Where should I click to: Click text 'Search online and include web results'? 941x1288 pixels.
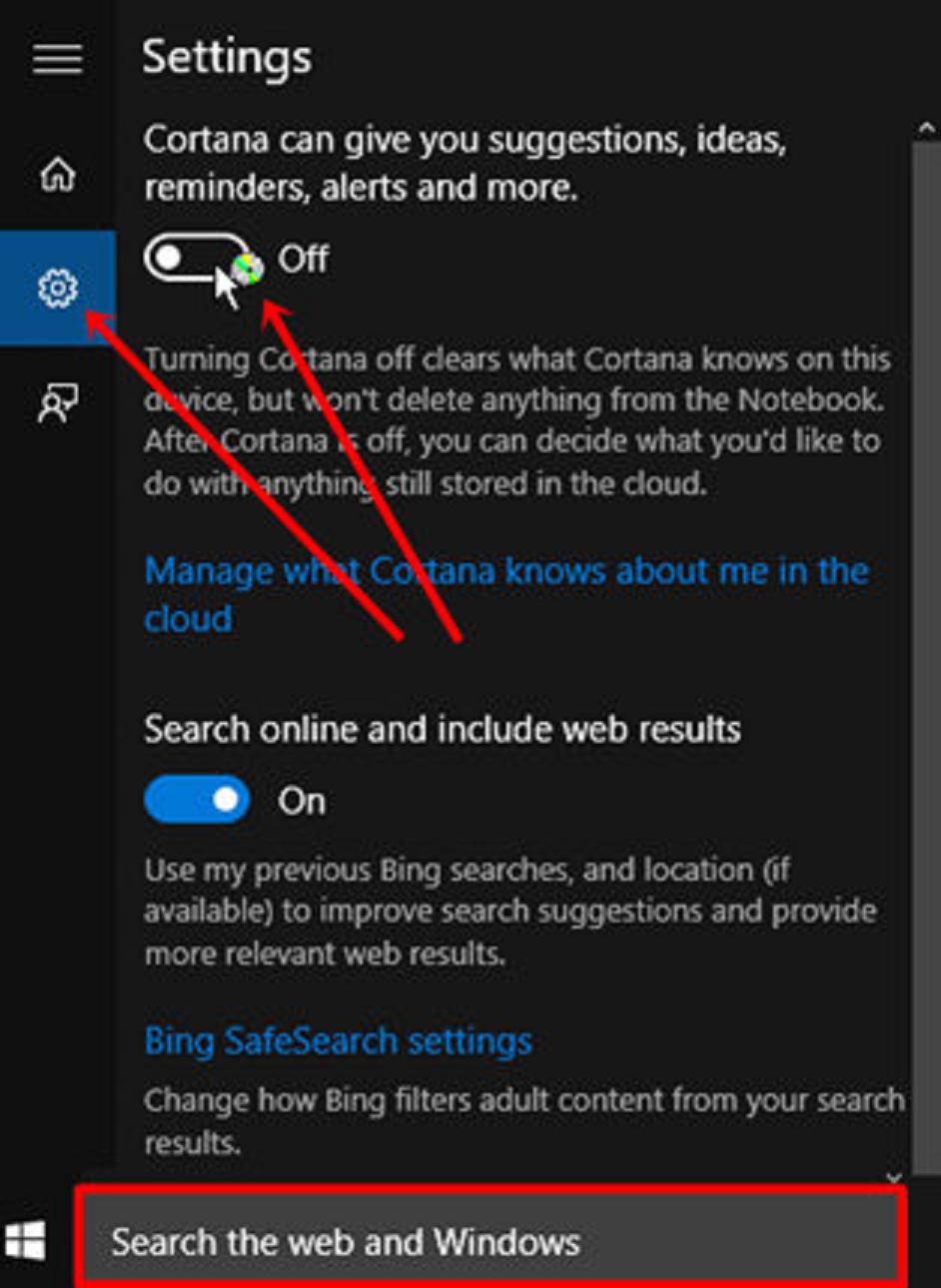[443, 729]
